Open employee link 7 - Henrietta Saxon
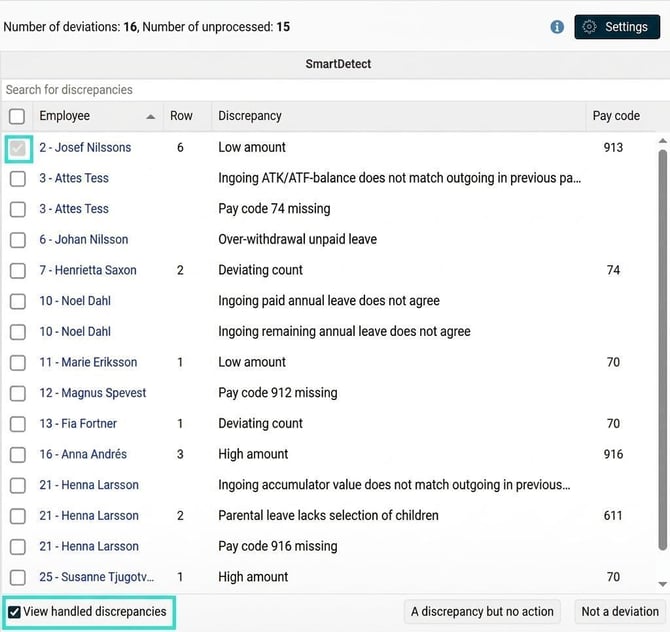The width and height of the screenshot is (670, 632). (88, 270)
